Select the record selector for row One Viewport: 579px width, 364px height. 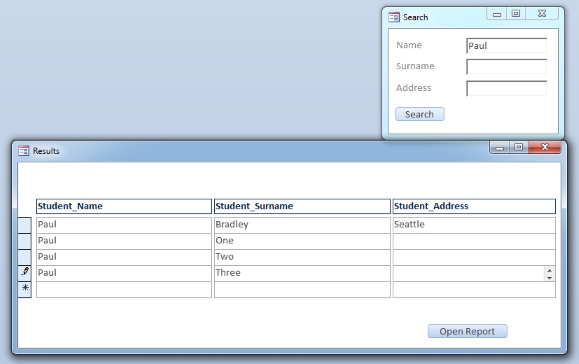(x=25, y=241)
